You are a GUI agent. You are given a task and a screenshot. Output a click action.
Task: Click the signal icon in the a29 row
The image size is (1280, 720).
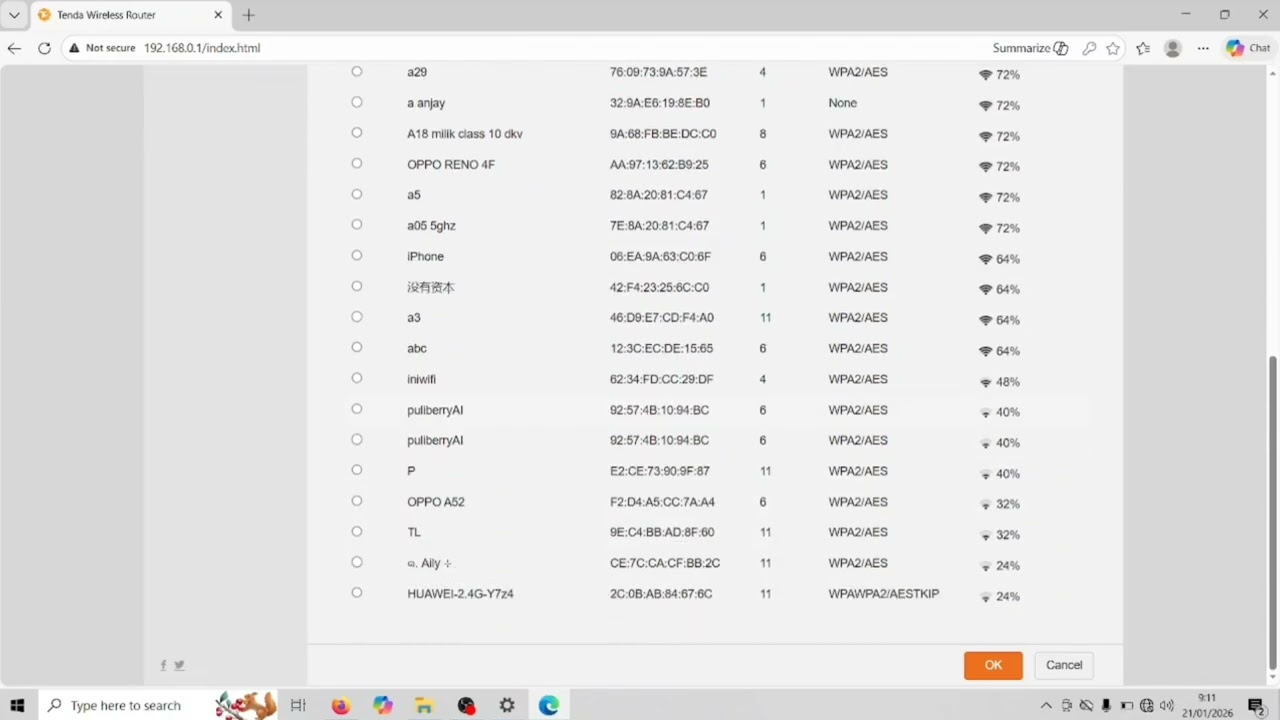pos(985,75)
